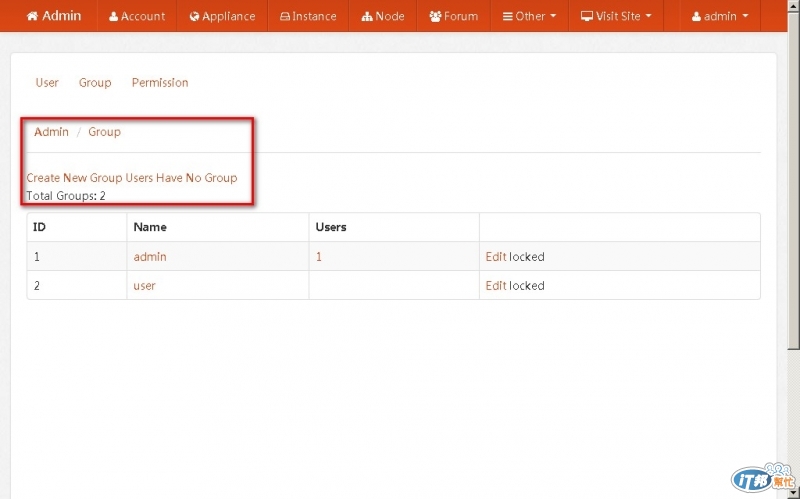Viewport: 800px width, 499px height.
Task: Click the sitemap icon beside Node
Action: click(367, 16)
